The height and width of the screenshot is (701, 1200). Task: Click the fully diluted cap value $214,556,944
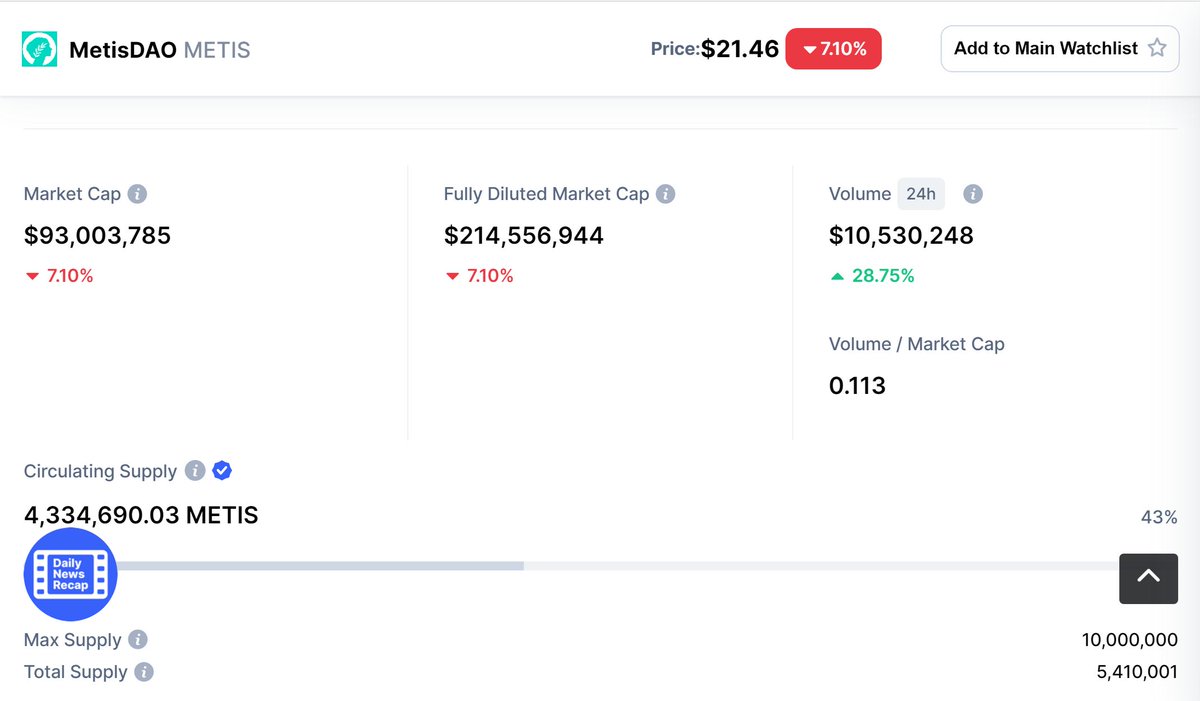524,236
